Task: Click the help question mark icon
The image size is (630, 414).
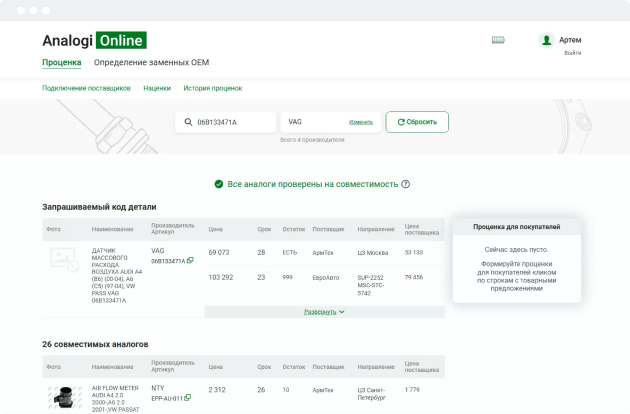Action: [x=406, y=184]
